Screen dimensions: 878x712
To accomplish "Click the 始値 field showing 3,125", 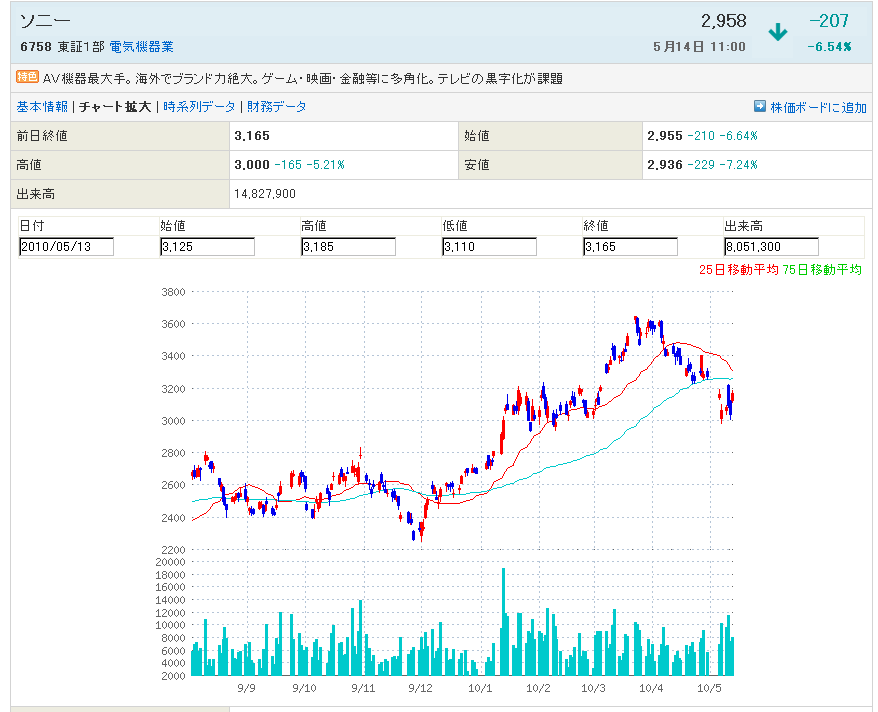I will [207, 247].
